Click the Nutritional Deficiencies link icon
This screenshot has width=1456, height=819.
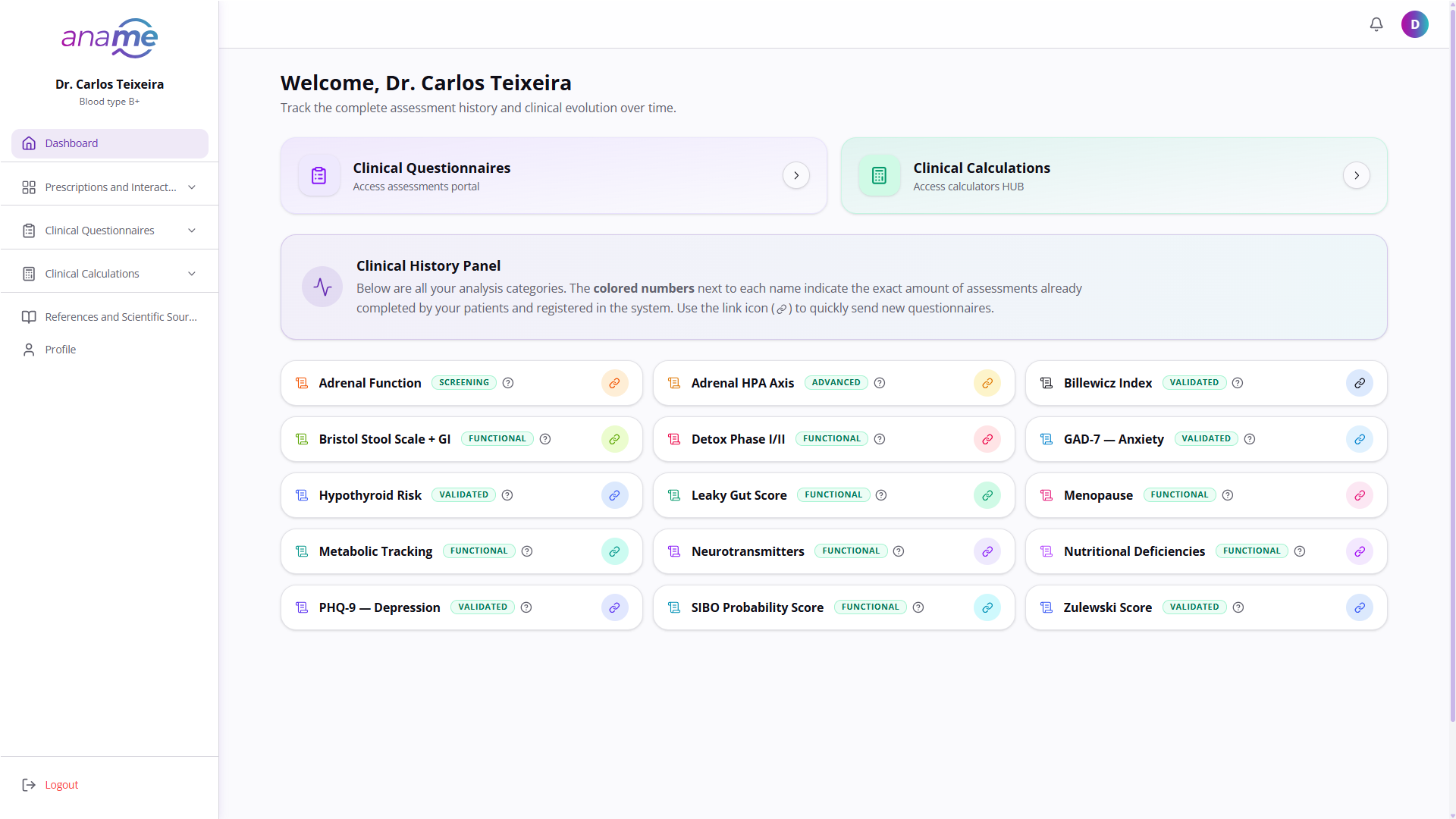click(1360, 551)
